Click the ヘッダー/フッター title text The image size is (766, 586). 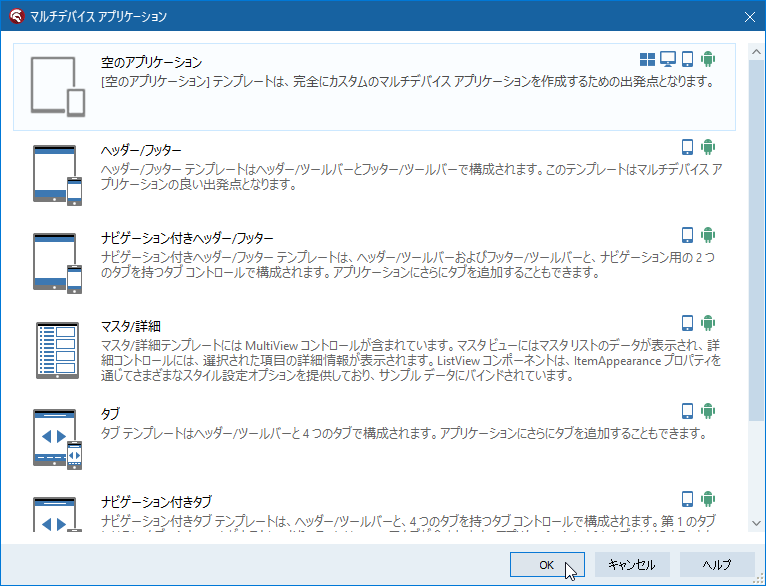[141, 150]
